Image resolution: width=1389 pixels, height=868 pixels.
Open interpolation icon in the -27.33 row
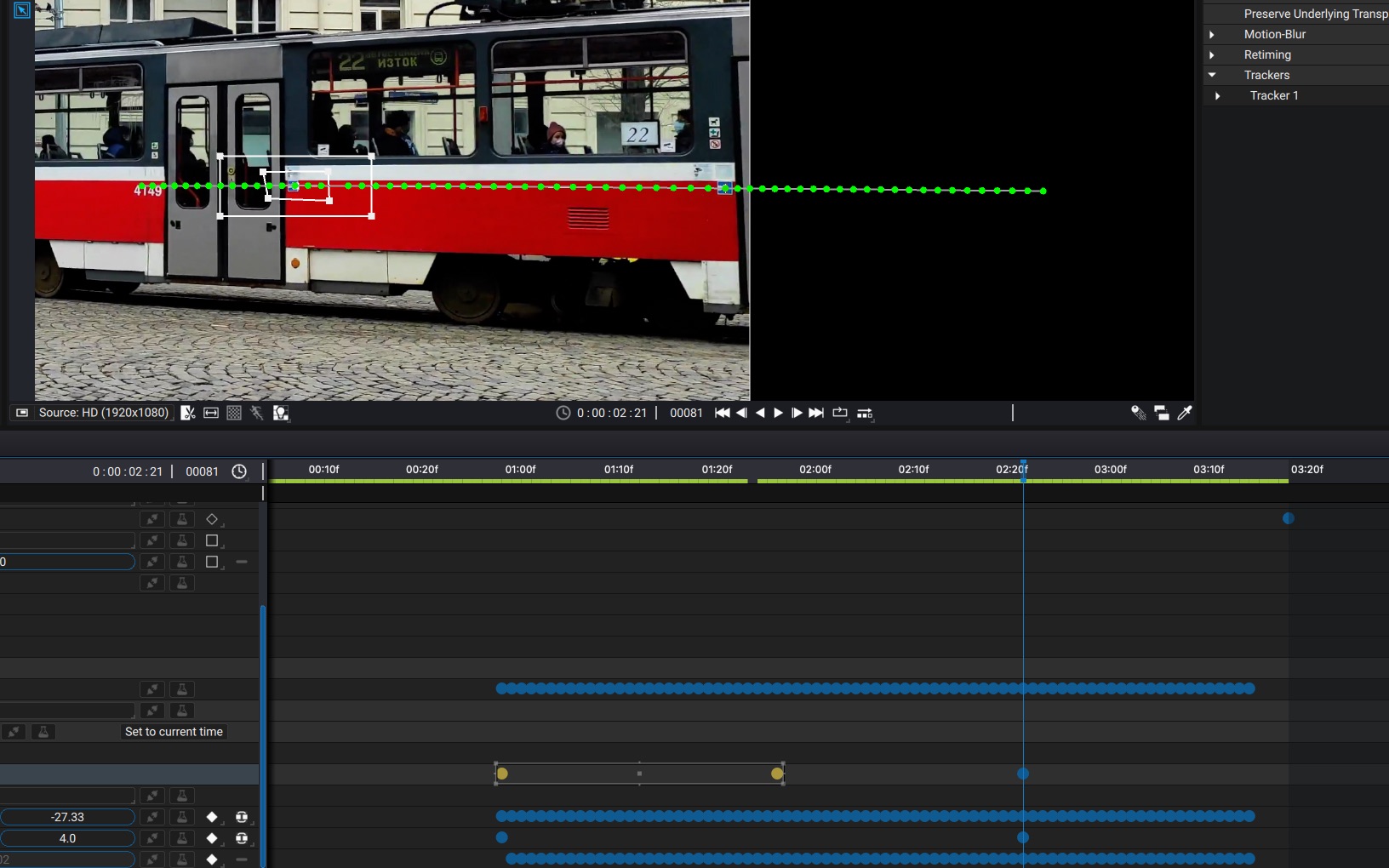tap(242, 817)
